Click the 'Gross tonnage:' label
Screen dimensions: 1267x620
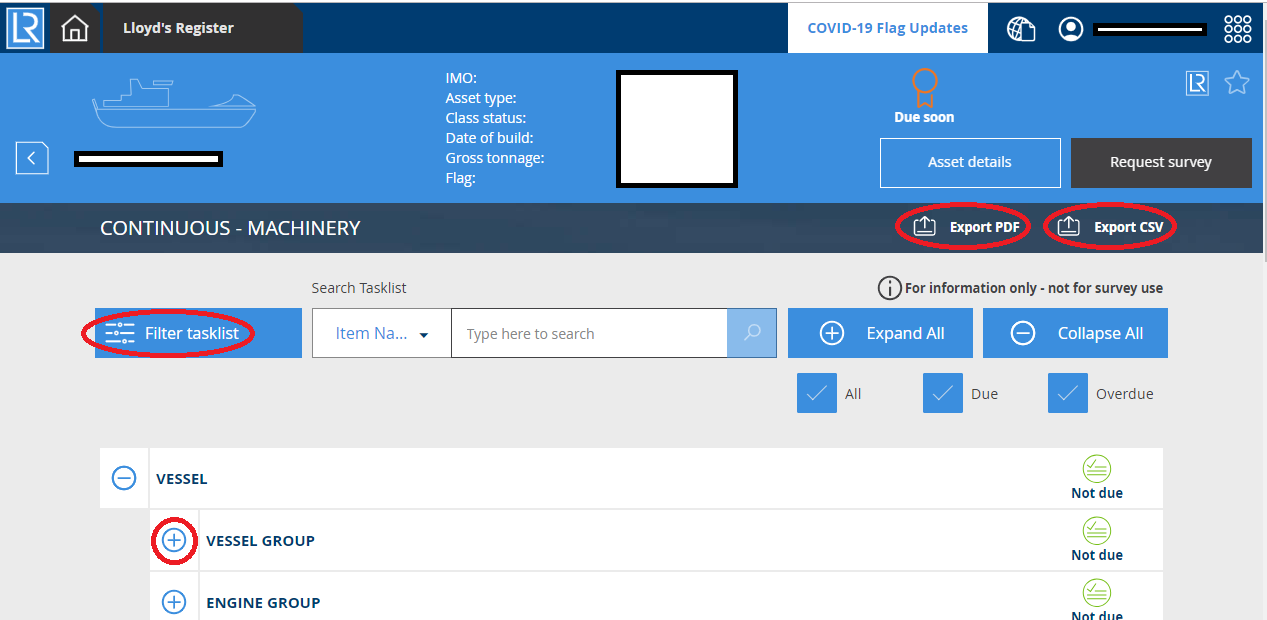click(x=495, y=158)
